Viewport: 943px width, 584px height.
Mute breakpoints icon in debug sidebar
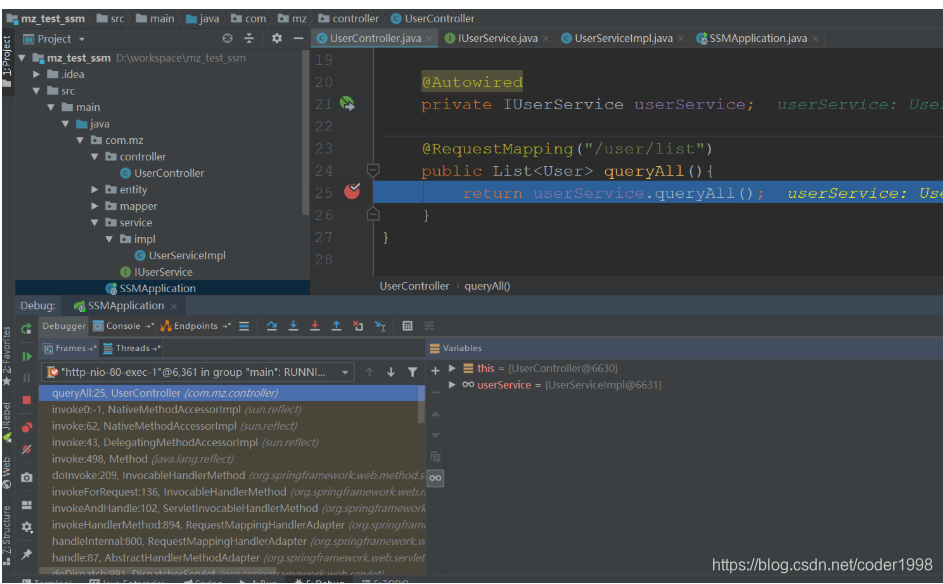tap(26, 449)
